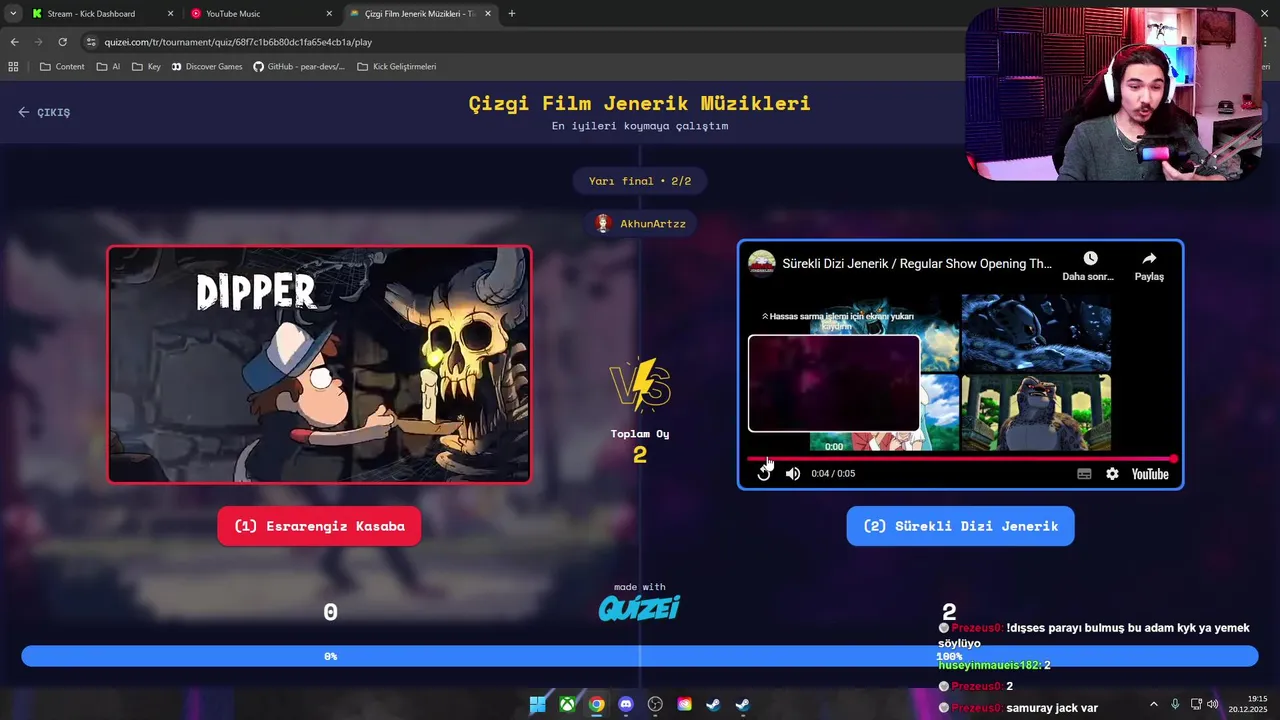Viewport: 1280px width, 720px height.
Task: Vote for (1) Esrarengiz Kasaba
Action: pos(319,526)
